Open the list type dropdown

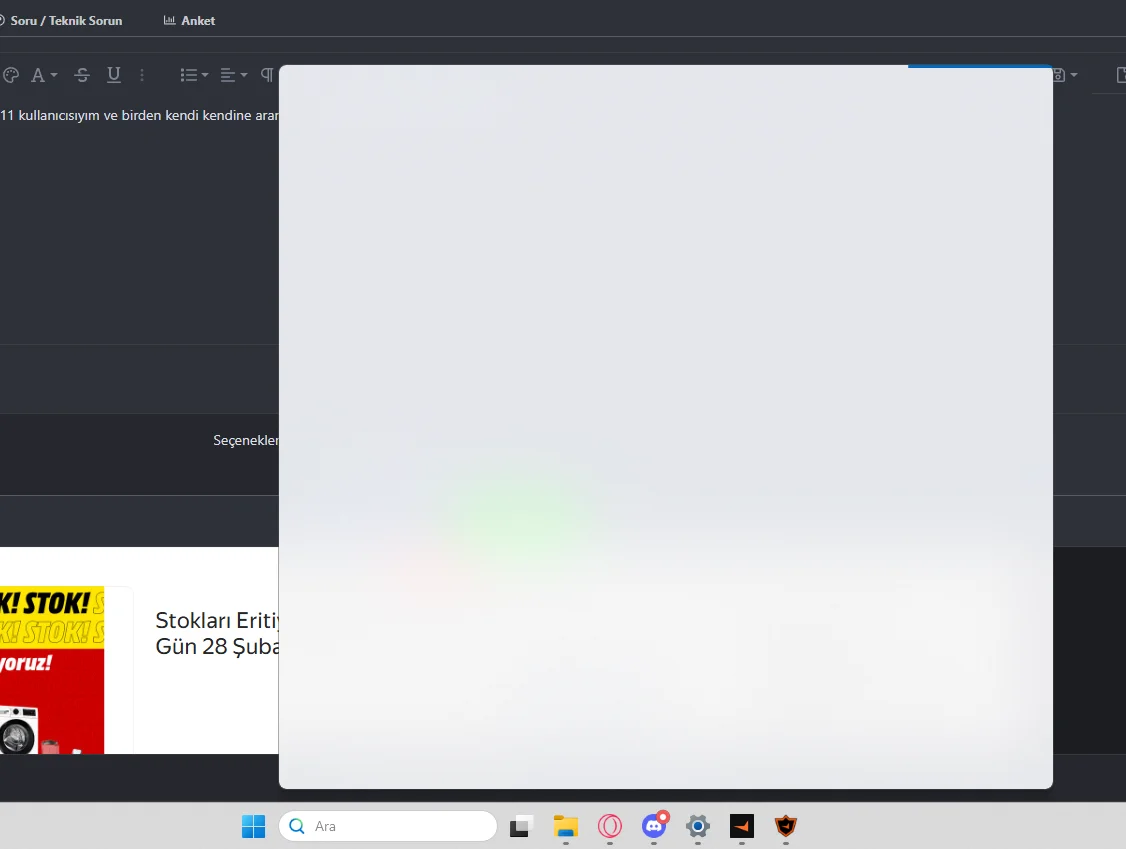pos(194,75)
